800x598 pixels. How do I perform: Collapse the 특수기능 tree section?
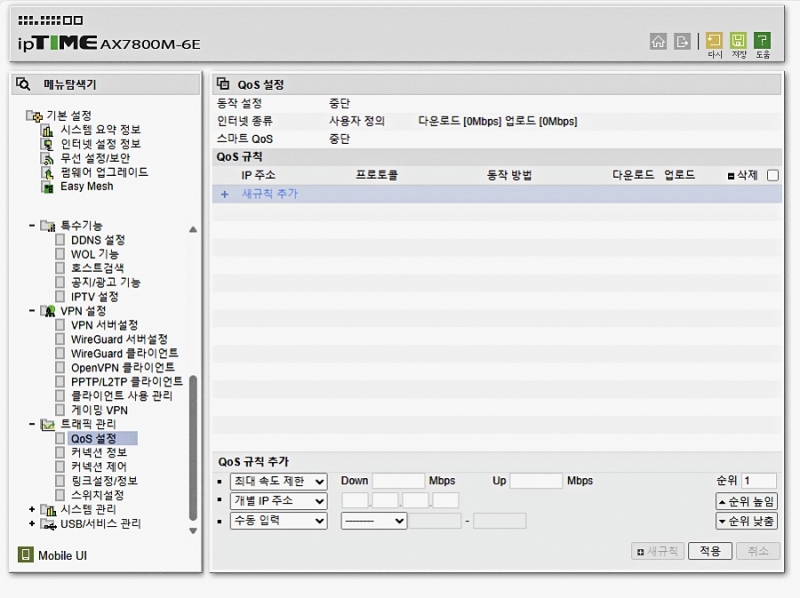click(x=32, y=226)
